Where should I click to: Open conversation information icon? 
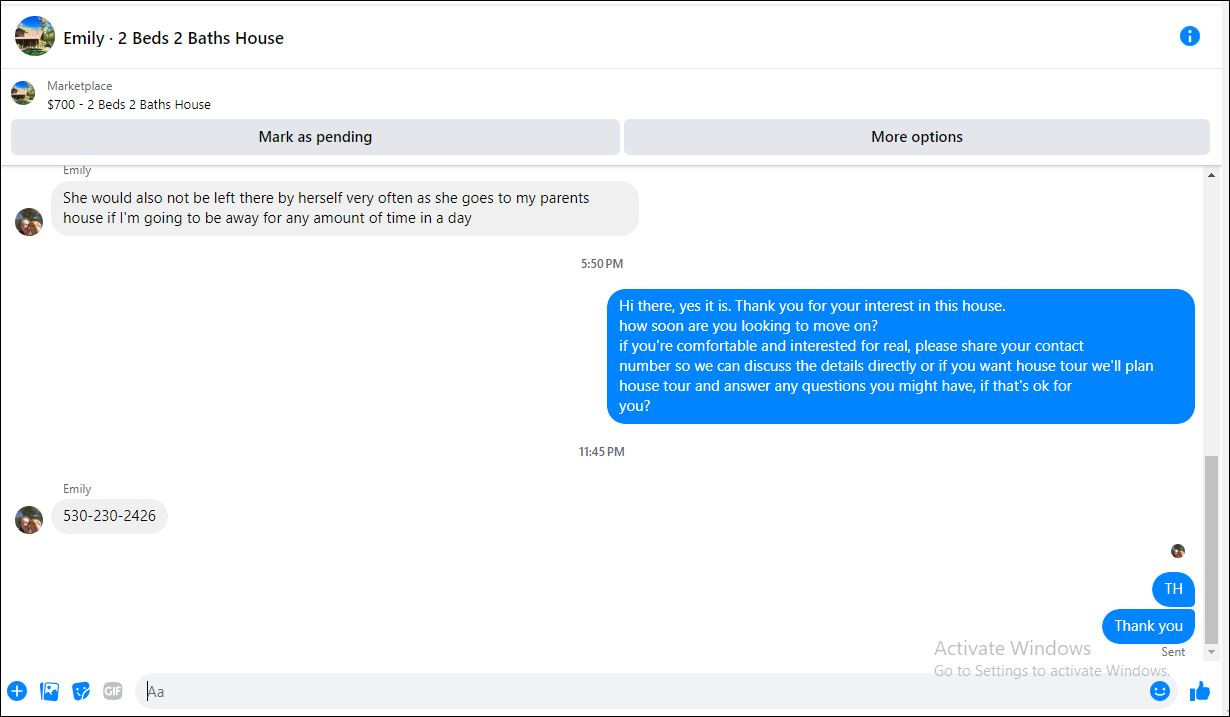pos(1189,36)
